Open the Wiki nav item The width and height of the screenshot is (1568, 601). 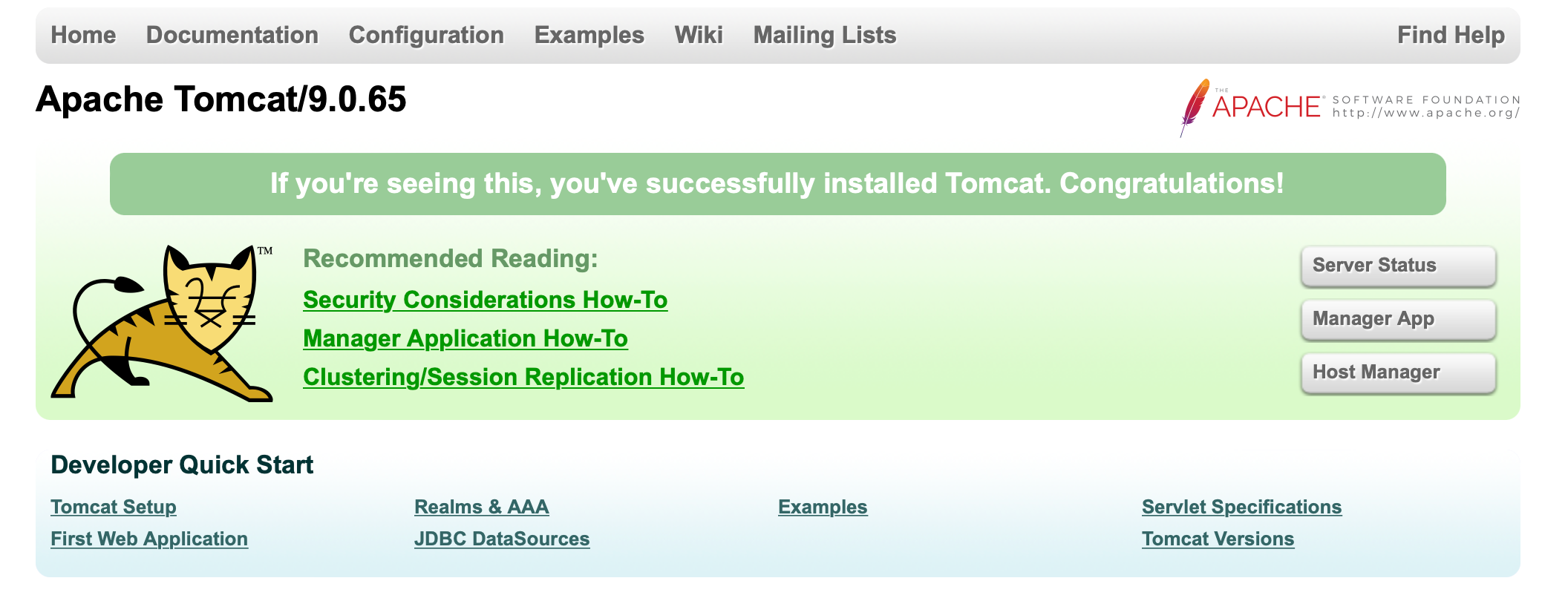click(x=699, y=35)
